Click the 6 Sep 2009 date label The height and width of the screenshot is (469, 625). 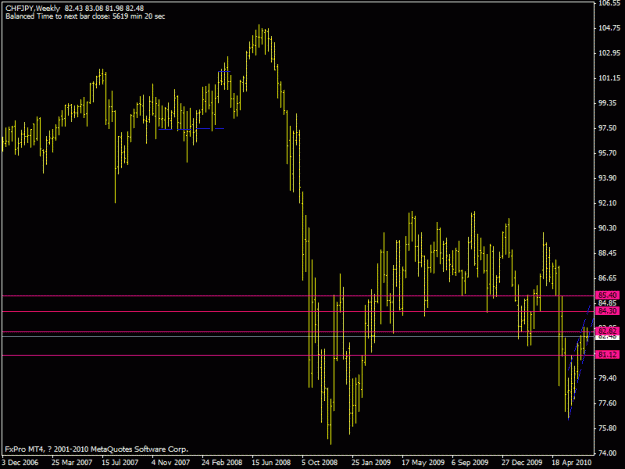(x=470, y=462)
